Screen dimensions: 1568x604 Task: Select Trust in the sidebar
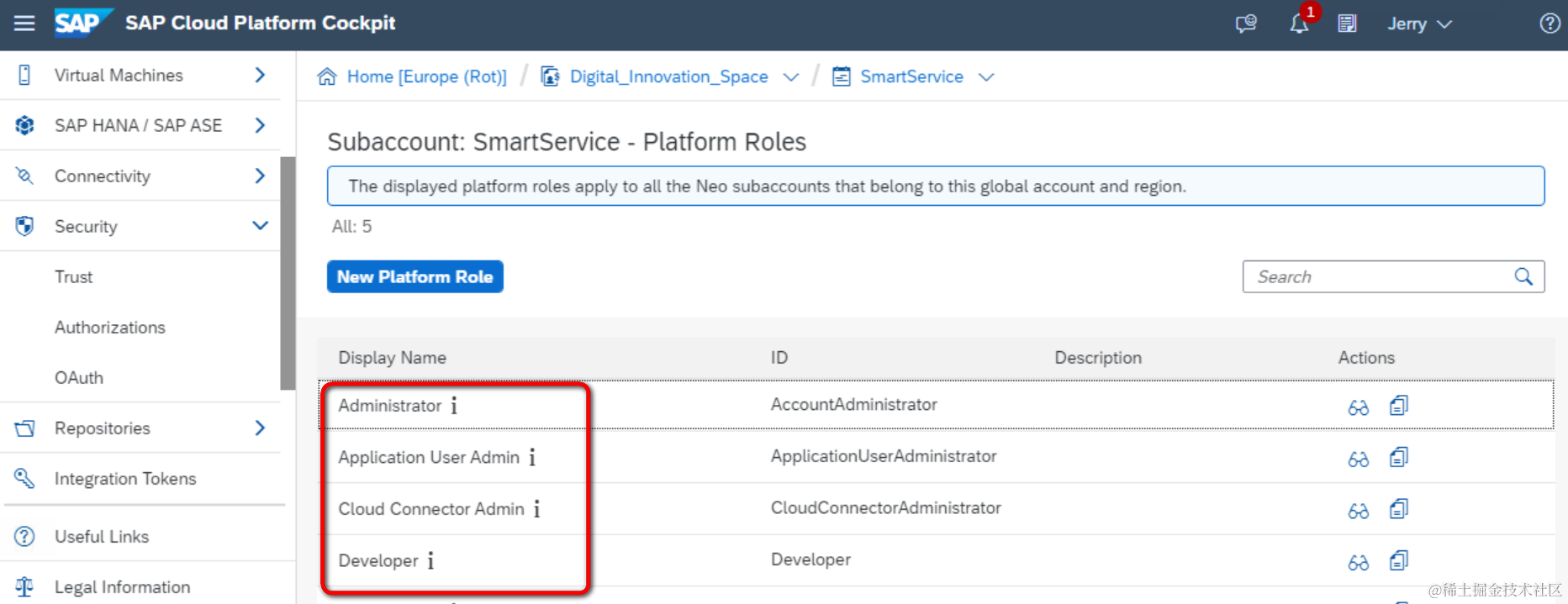pos(74,277)
